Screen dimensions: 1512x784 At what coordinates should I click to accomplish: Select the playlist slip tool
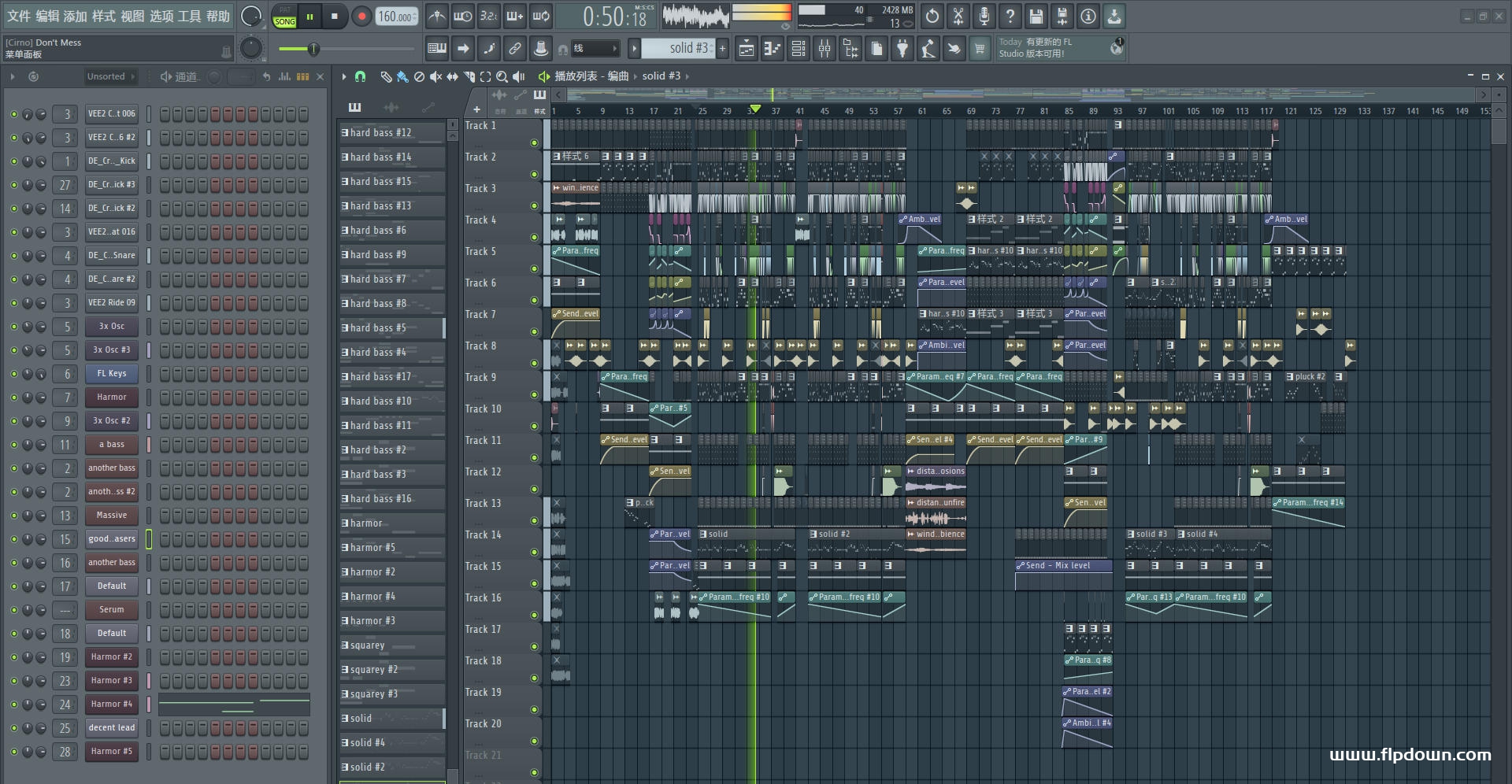[452, 76]
